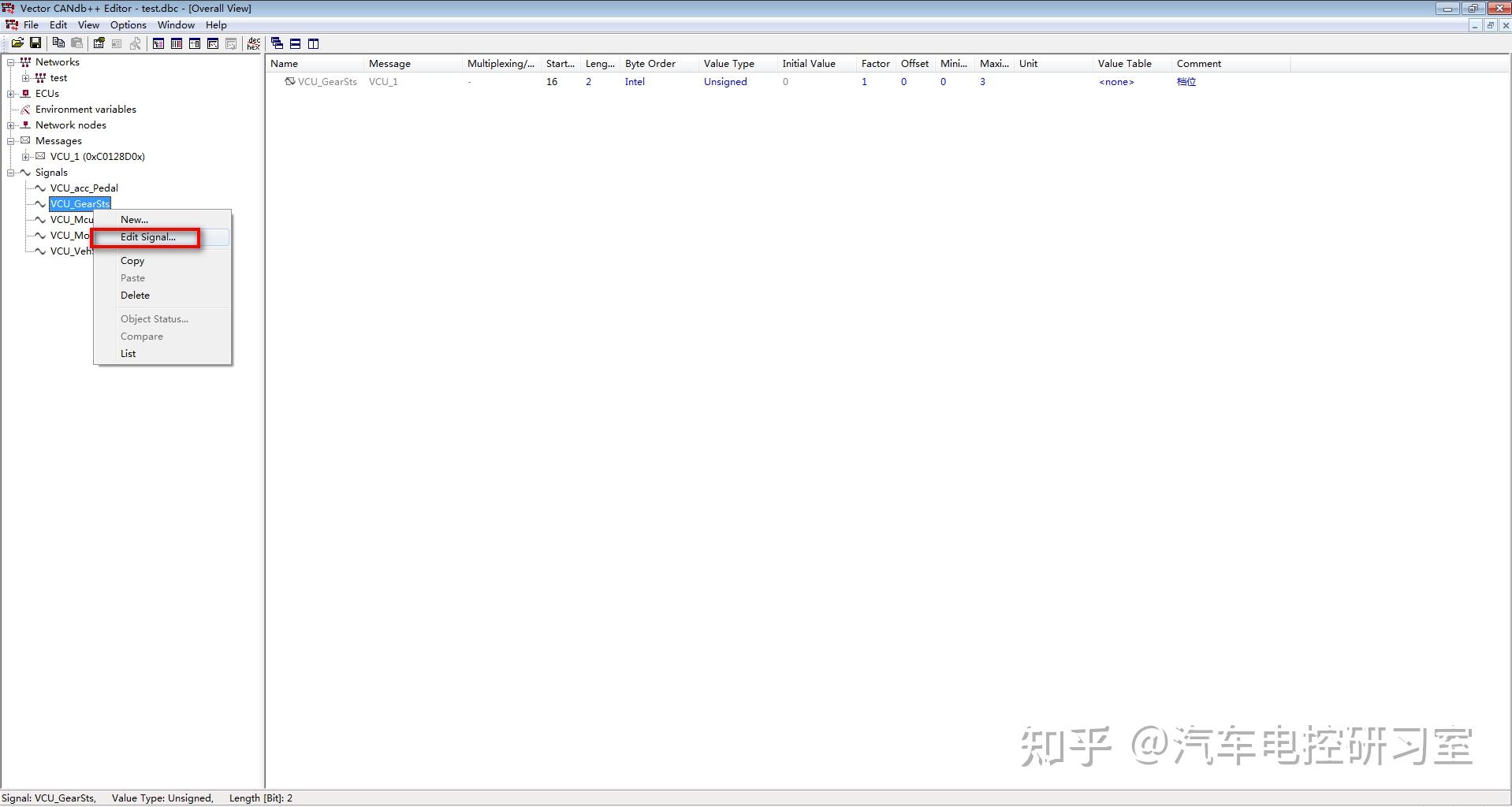Screen dimensions: 1512x807
Task: Select the VCU_acc_Pedal signal
Action: [x=84, y=188]
